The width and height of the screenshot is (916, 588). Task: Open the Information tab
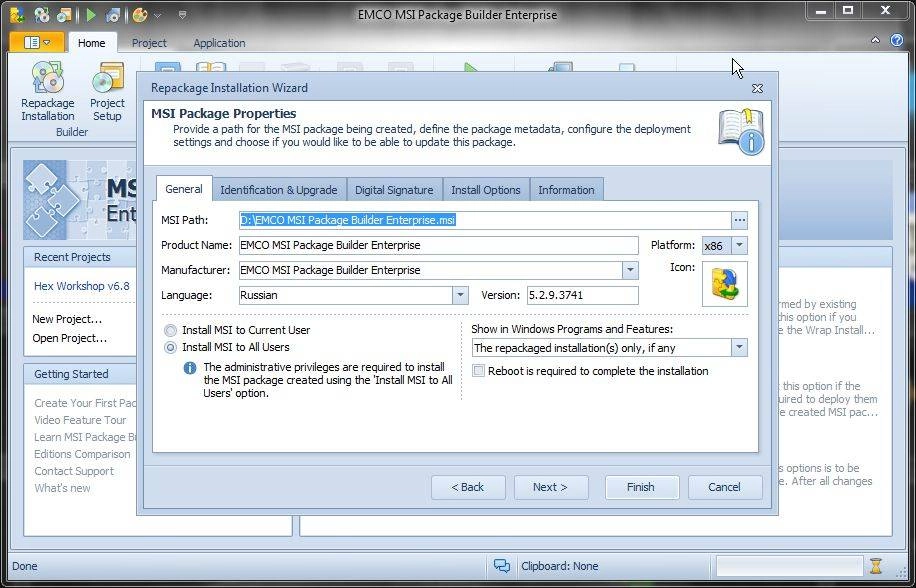[566, 190]
